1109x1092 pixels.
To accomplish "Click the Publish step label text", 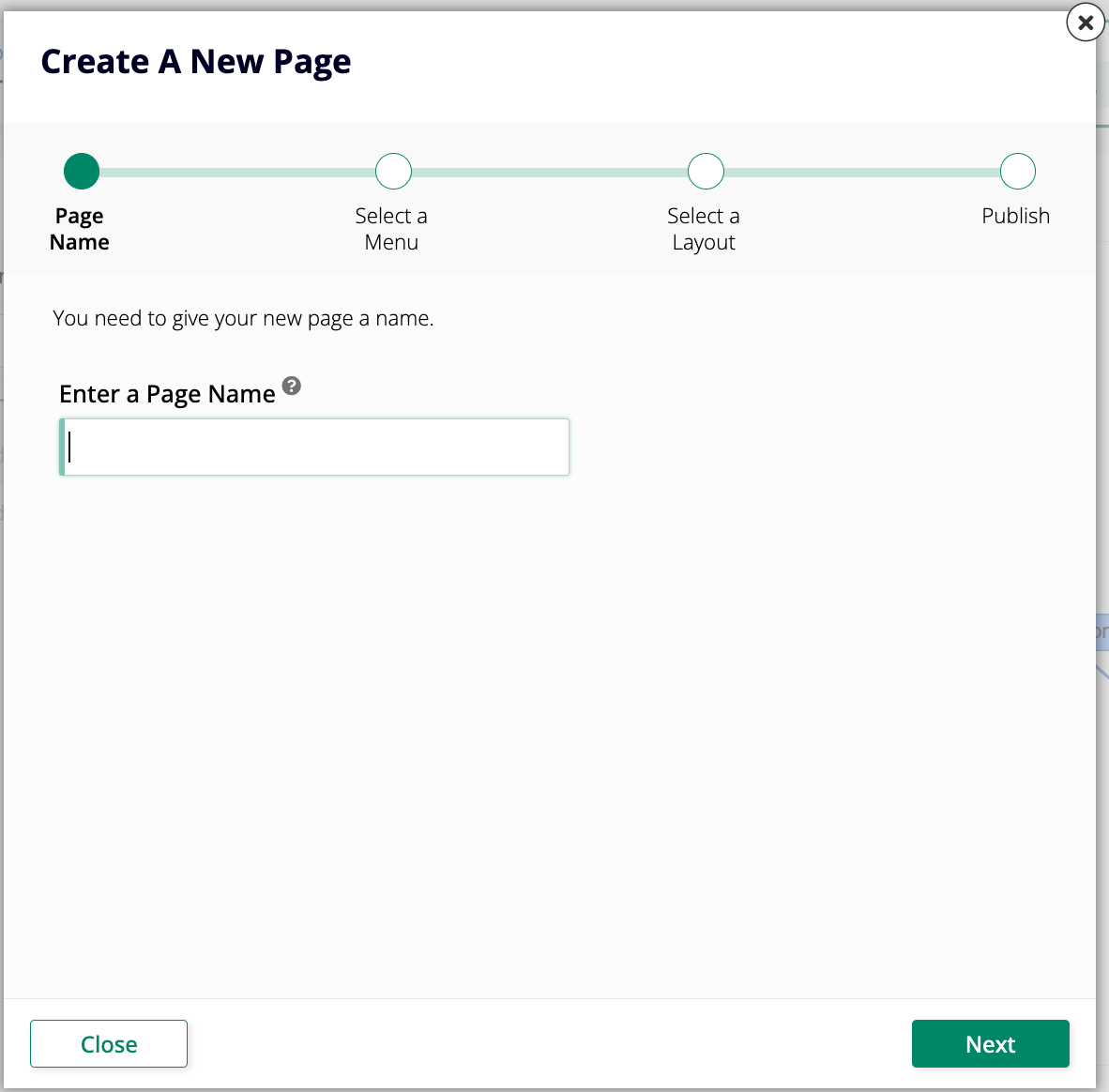I will 1016,215.
